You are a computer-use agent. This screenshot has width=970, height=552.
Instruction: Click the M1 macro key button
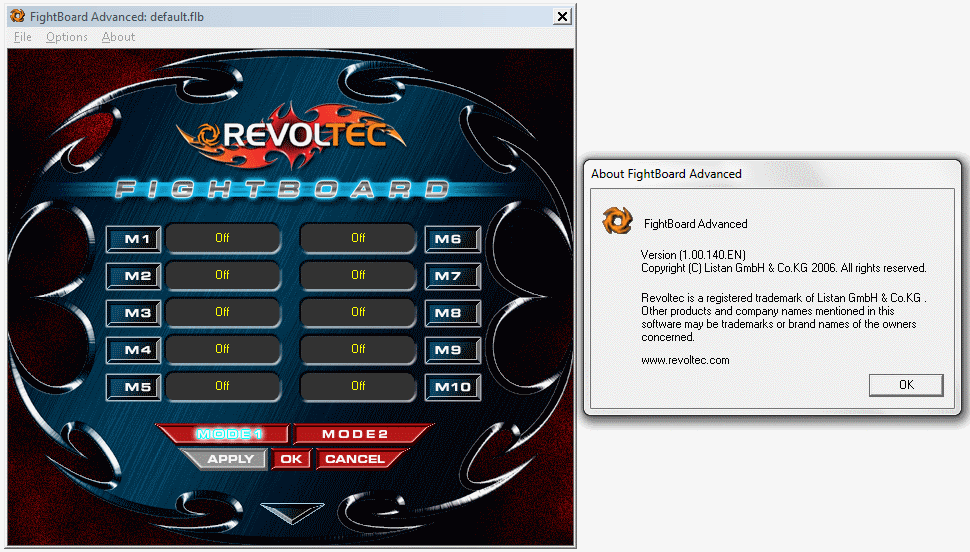point(134,239)
